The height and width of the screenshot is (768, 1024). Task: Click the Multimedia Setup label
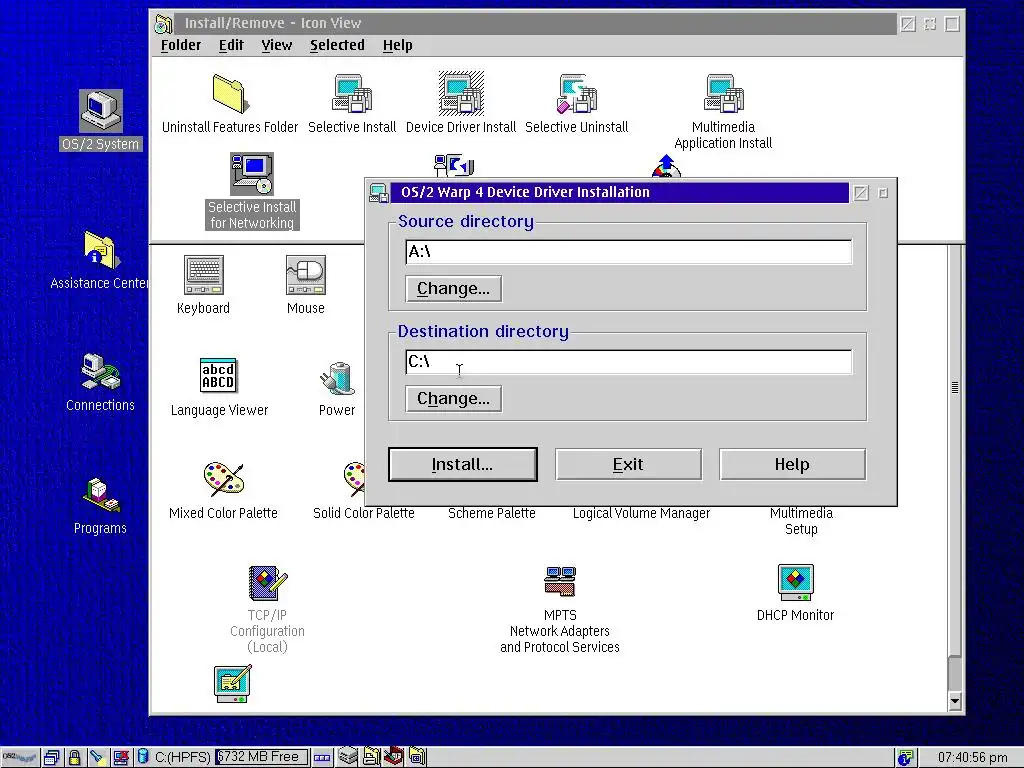(x=801, y=521)
